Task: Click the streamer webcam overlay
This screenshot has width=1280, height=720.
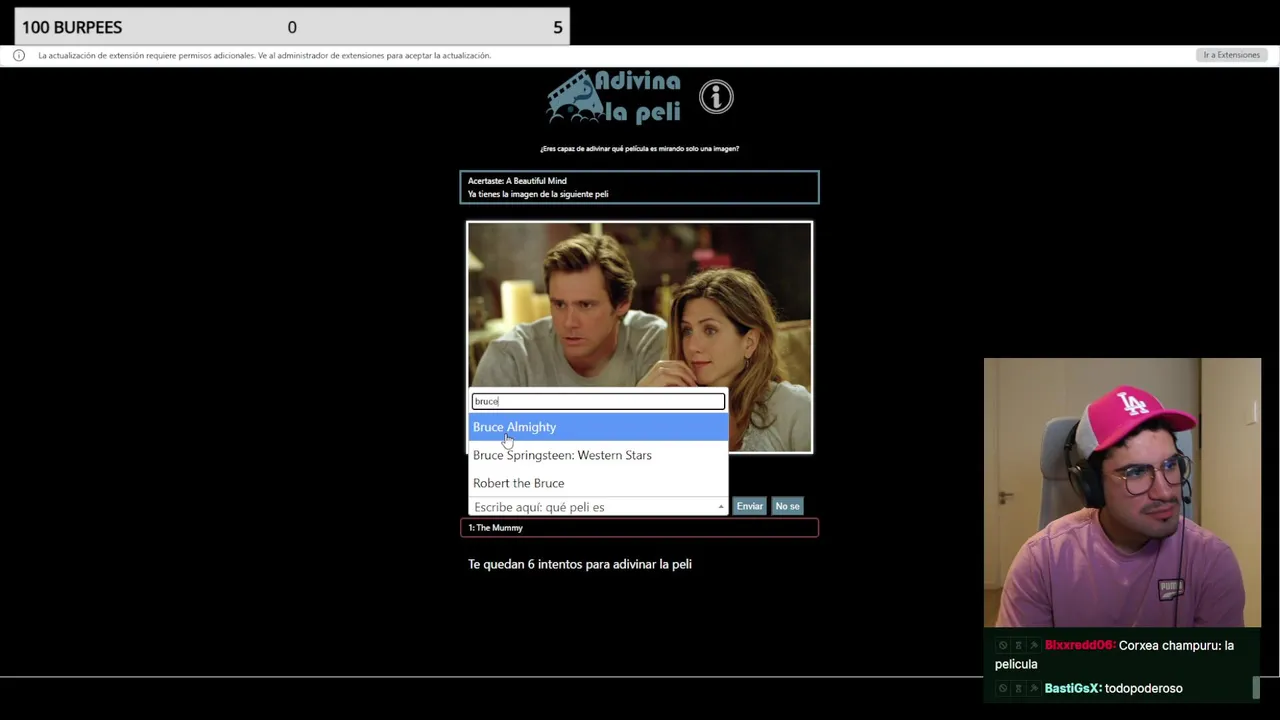Action: coord(1122,492)
